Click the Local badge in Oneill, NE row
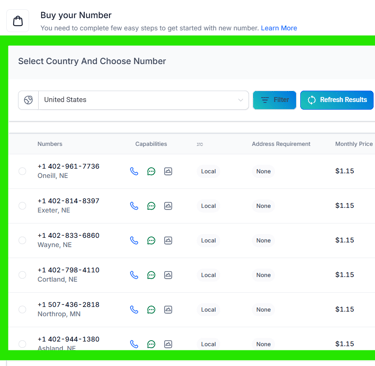This screenshot has height=366, width=375. (x=208, y=171)
